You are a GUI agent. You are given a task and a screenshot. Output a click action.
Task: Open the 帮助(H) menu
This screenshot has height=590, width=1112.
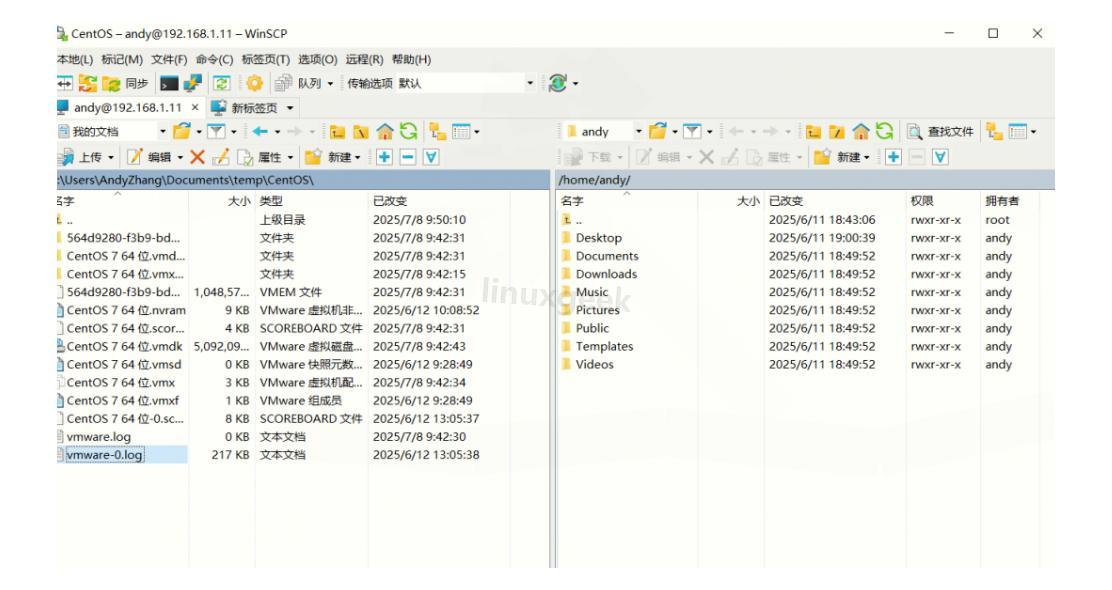[x=411, y=60]
